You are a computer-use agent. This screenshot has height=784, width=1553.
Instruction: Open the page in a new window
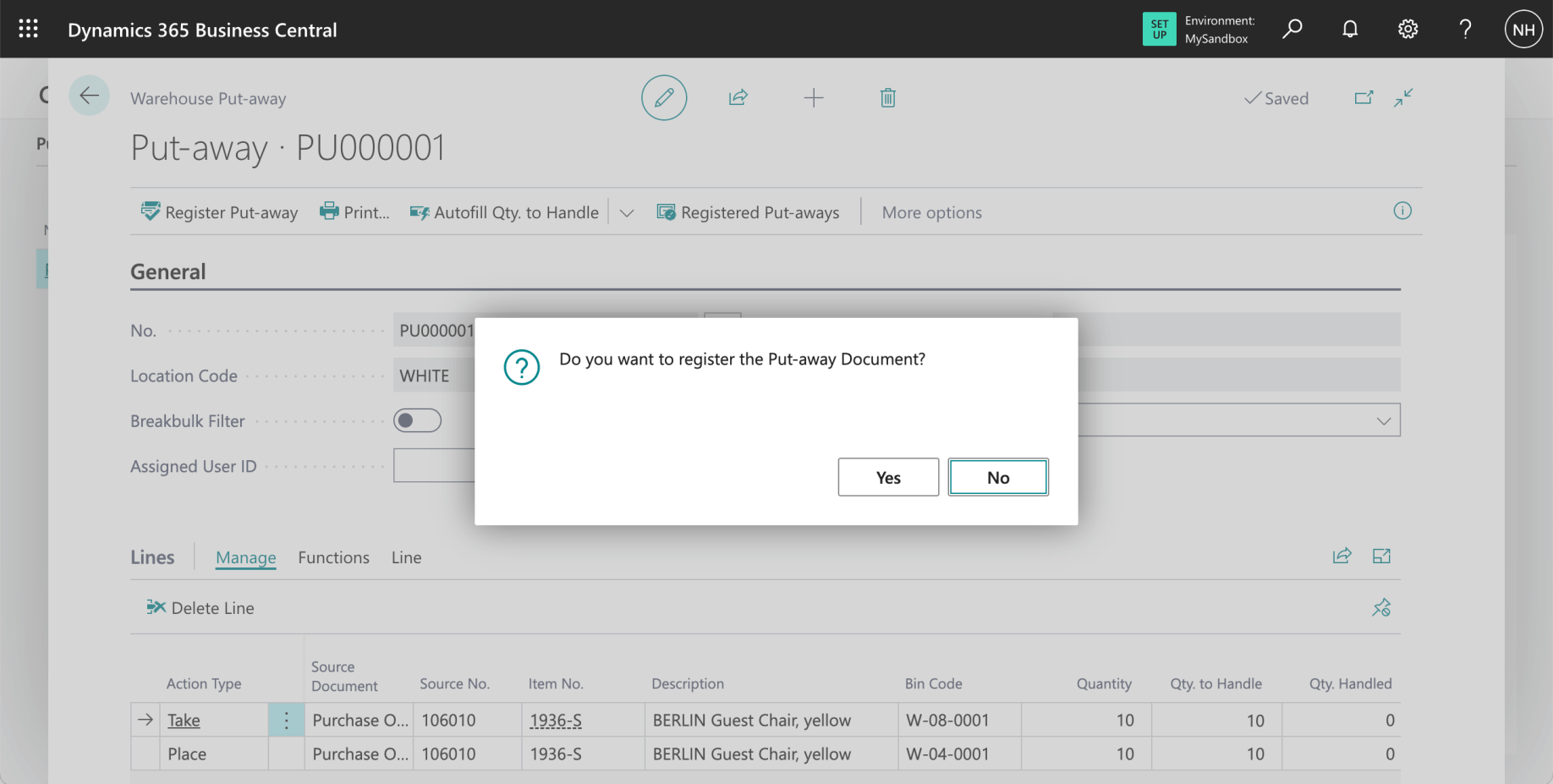coord(1364,97)
